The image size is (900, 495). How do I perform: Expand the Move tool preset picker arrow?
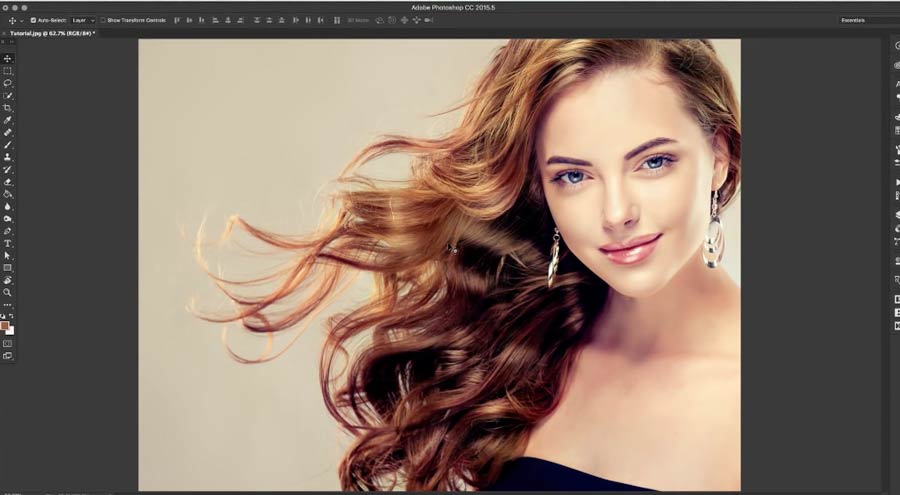tap(21, 20)
